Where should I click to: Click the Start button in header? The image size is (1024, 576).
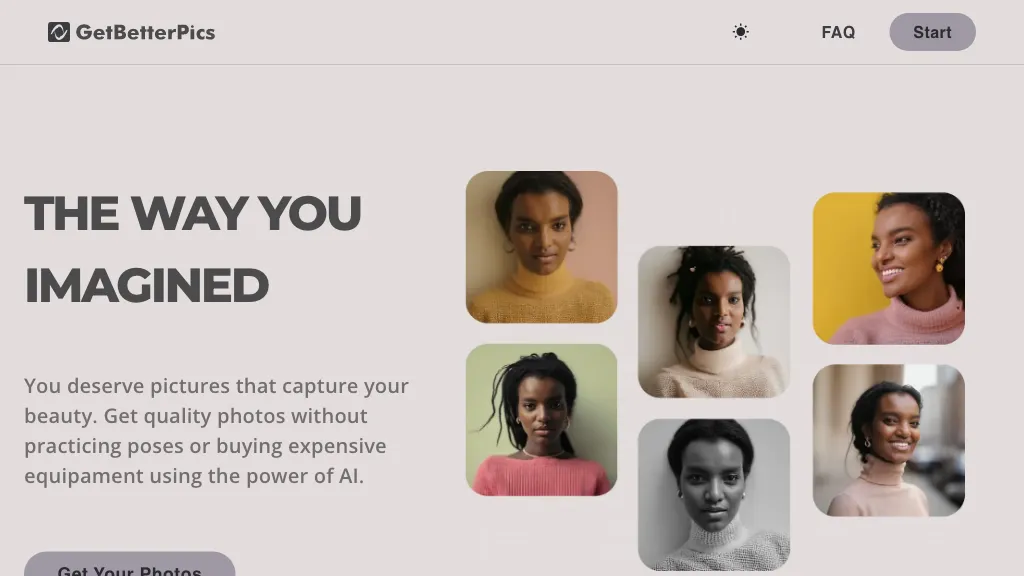click(x=932, y=32)
